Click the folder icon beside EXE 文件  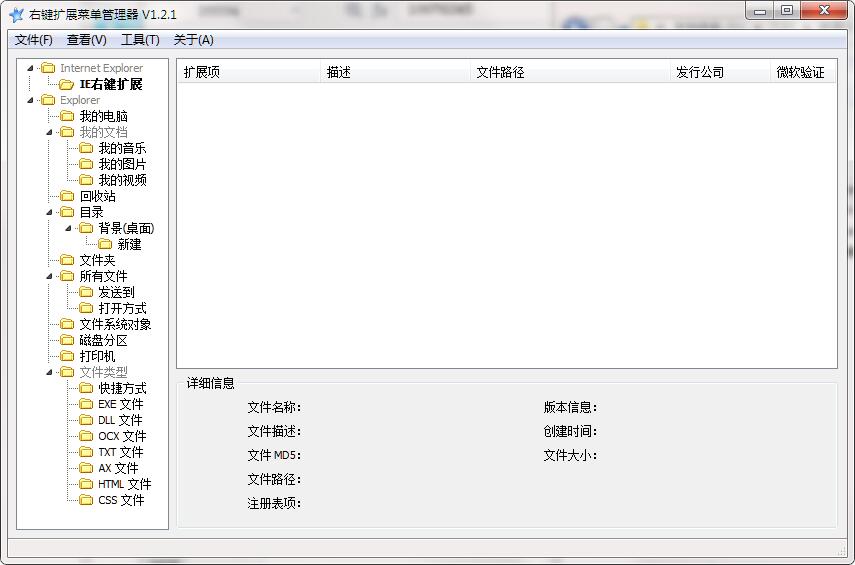[86, 404]
